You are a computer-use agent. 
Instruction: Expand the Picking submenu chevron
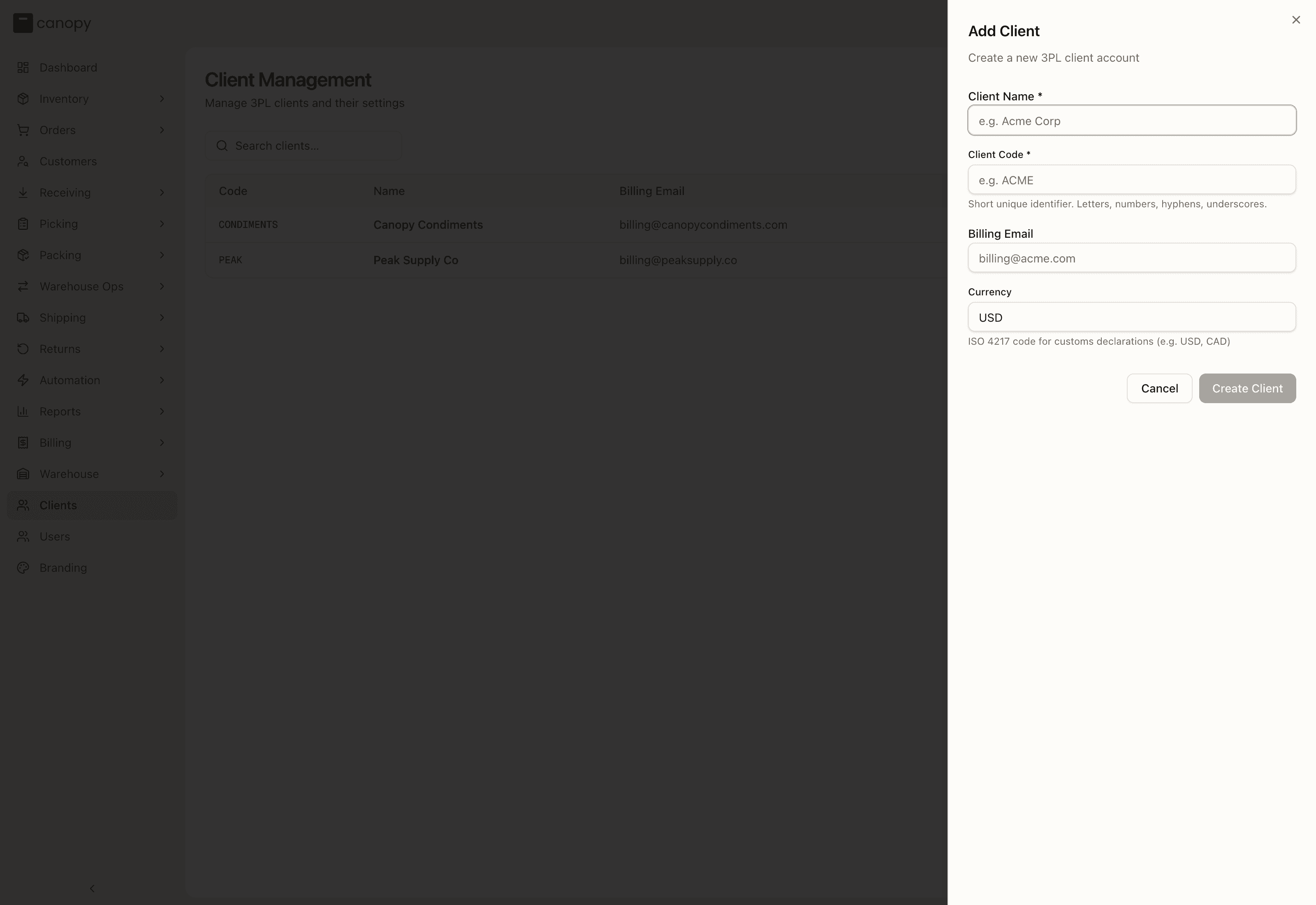click(x=162, y=223)
